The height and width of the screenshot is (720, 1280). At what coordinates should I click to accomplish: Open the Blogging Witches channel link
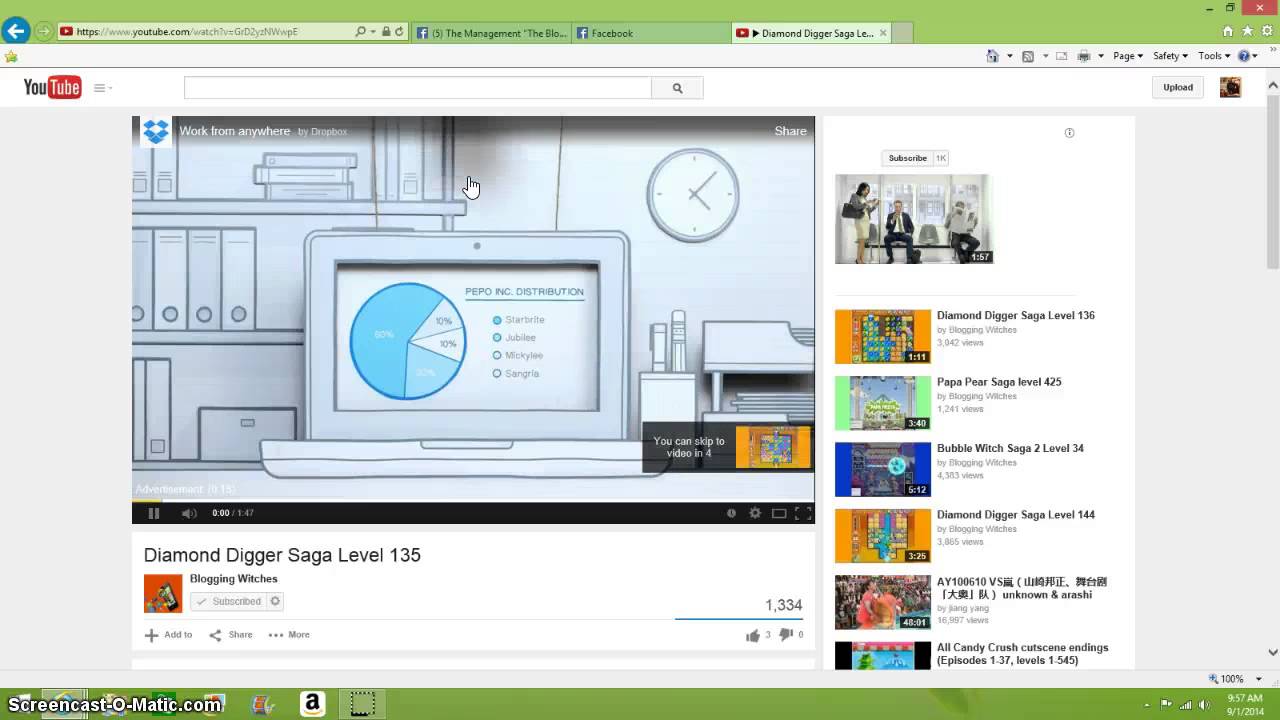pos(234,579)
